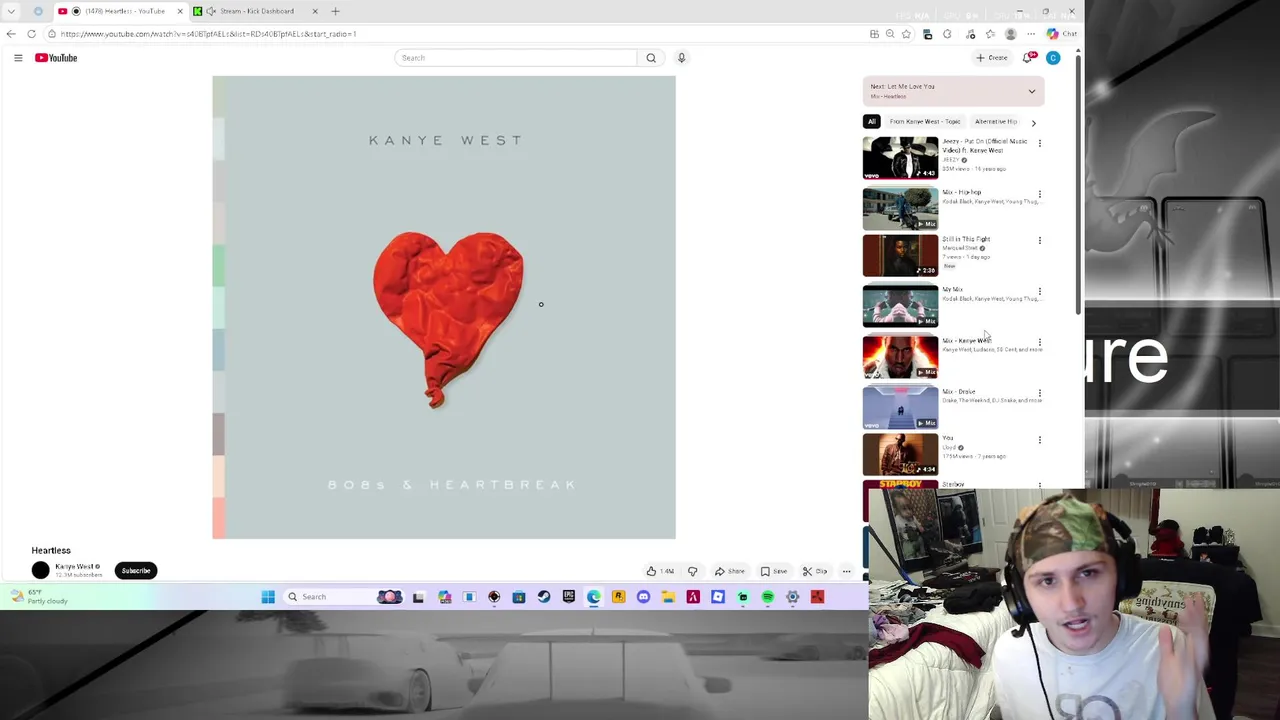Like the Heartless video
Viewport: 1280px width, 720px height.
660,571
